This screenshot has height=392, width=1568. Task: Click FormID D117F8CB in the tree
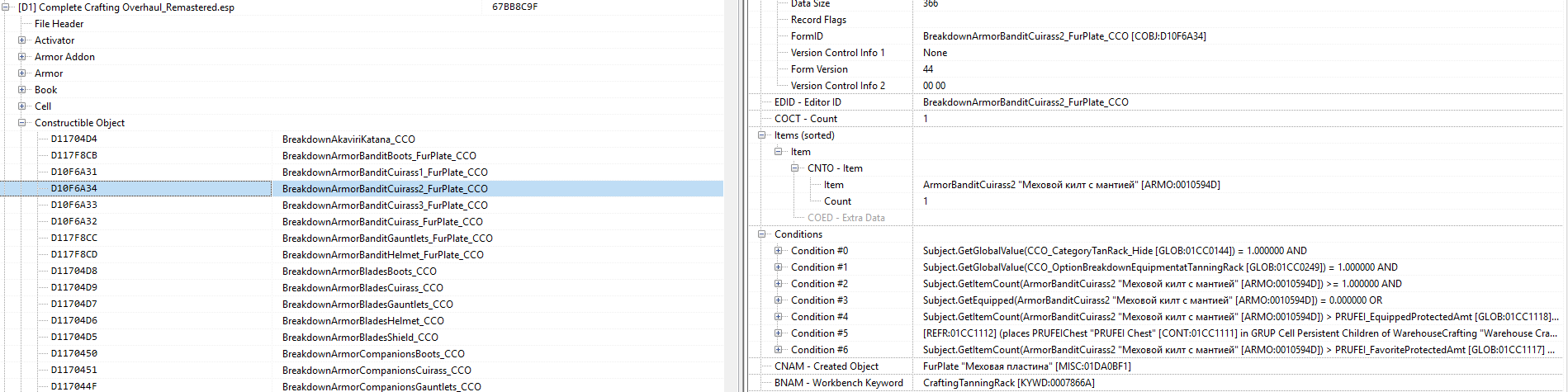(73, 156)
